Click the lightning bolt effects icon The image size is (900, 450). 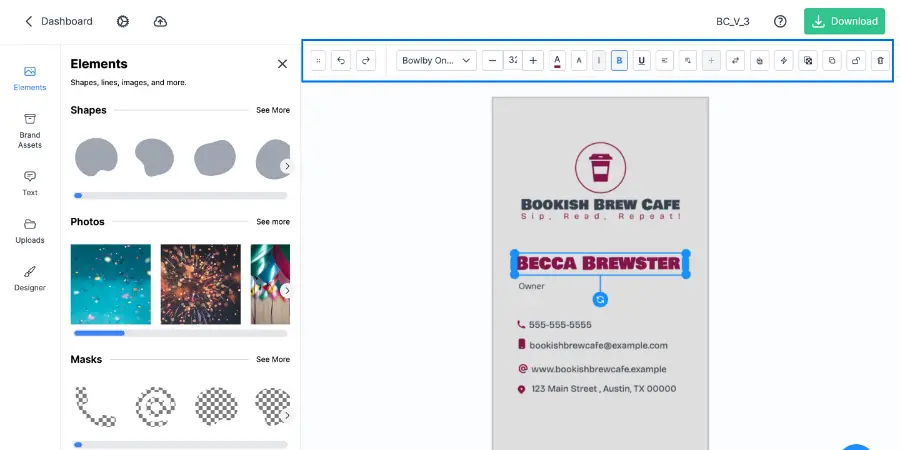click(783, 60)
